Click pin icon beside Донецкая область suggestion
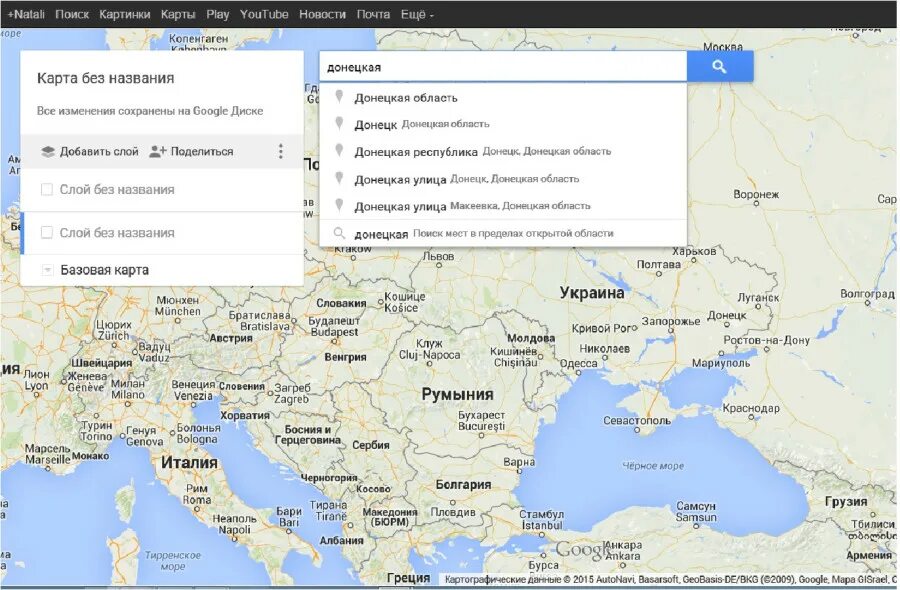900x590 pixels. [x=339, y=96]
